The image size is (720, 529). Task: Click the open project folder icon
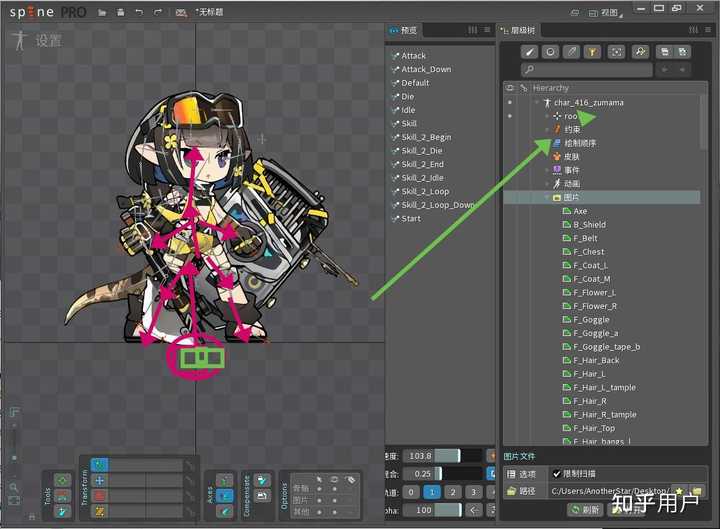pos(102,12)
